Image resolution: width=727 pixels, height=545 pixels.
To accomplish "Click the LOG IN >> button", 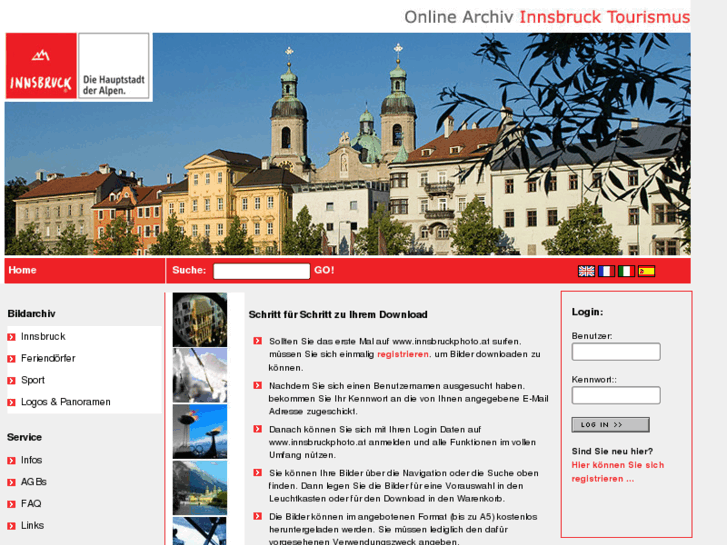I will [610, 424].
